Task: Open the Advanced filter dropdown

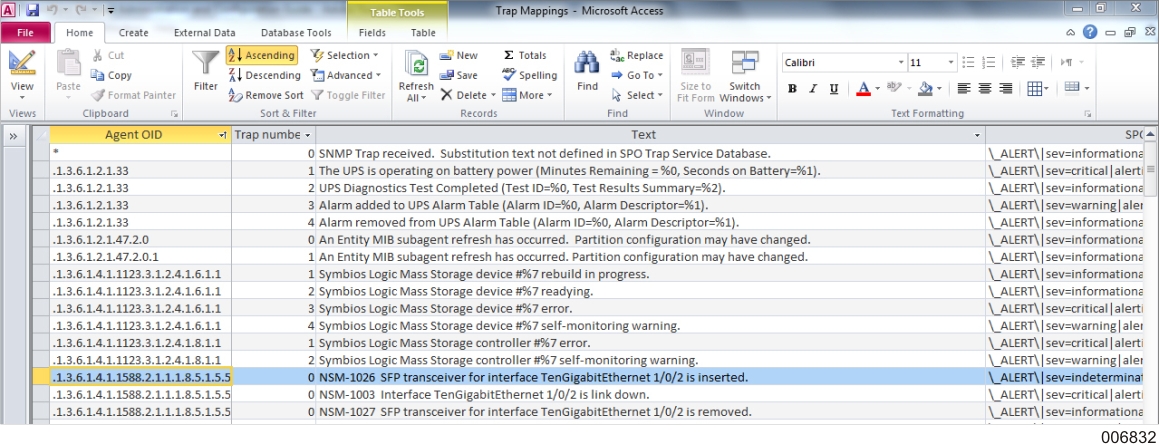Action: 346,75
